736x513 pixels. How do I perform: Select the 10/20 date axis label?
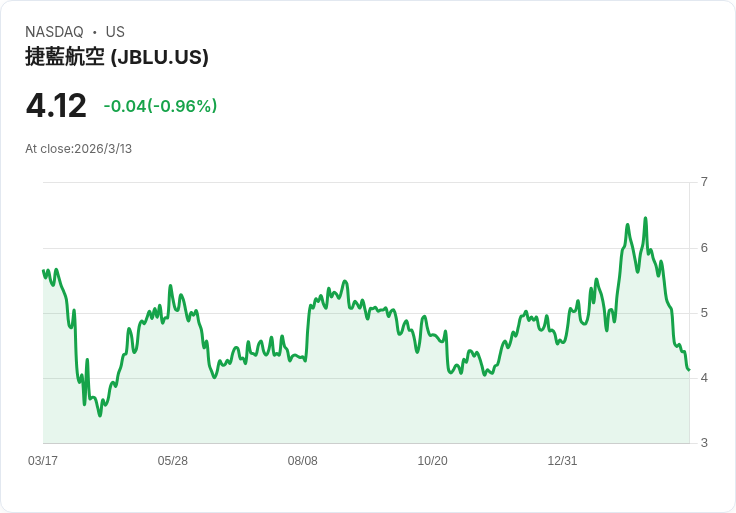[432, 461]
